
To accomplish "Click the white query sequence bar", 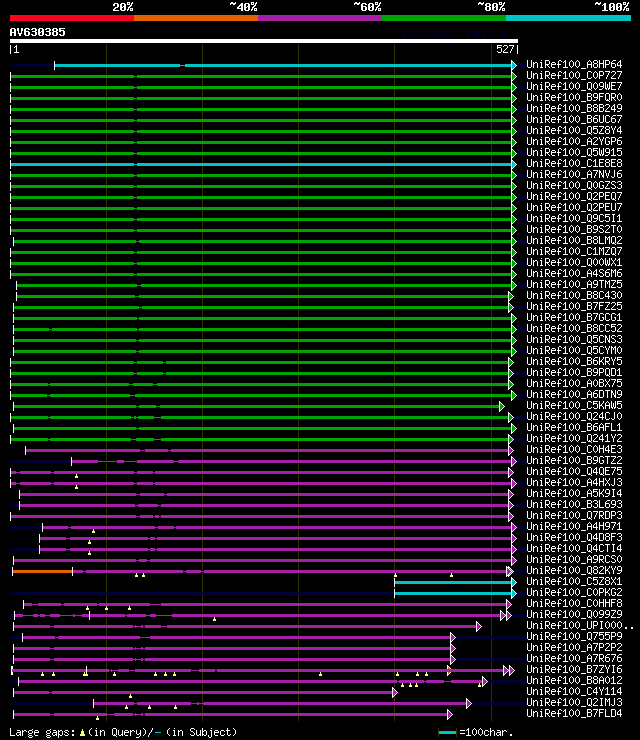I will [x=264, y=41].
